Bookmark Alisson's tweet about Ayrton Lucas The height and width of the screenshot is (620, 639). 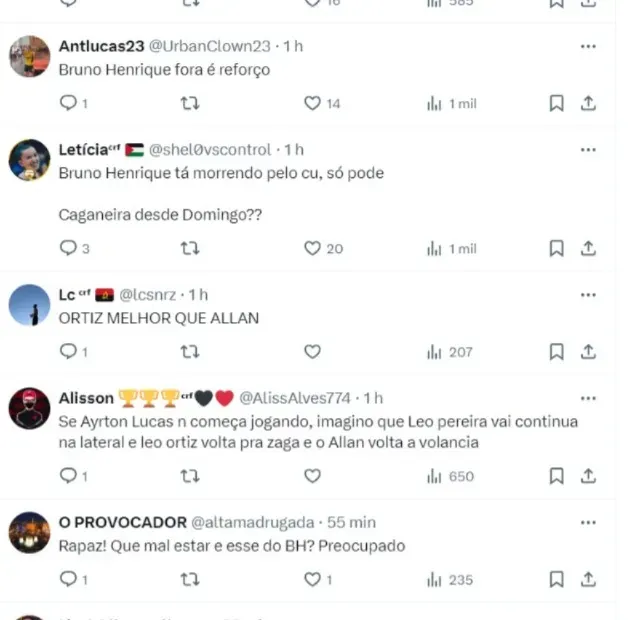(556, 476)
